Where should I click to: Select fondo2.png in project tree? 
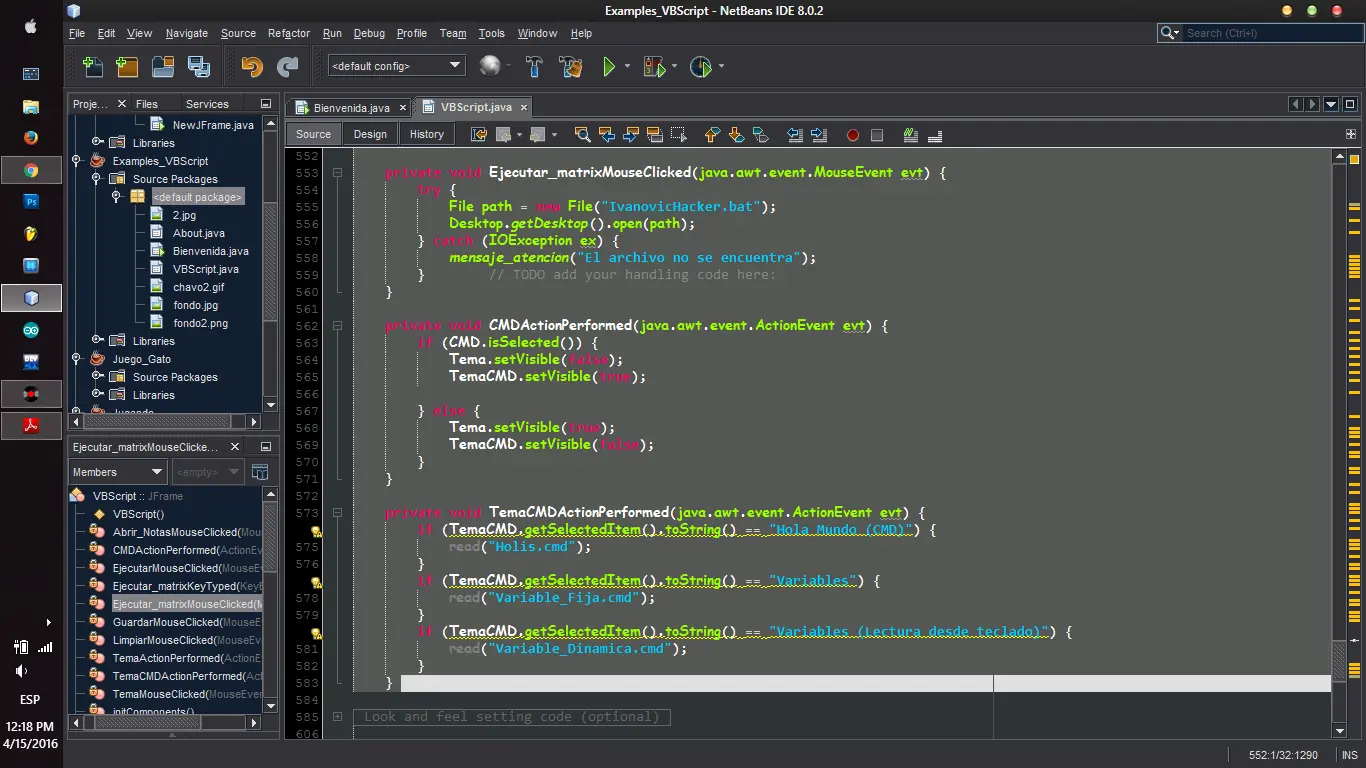click(200, 323)
